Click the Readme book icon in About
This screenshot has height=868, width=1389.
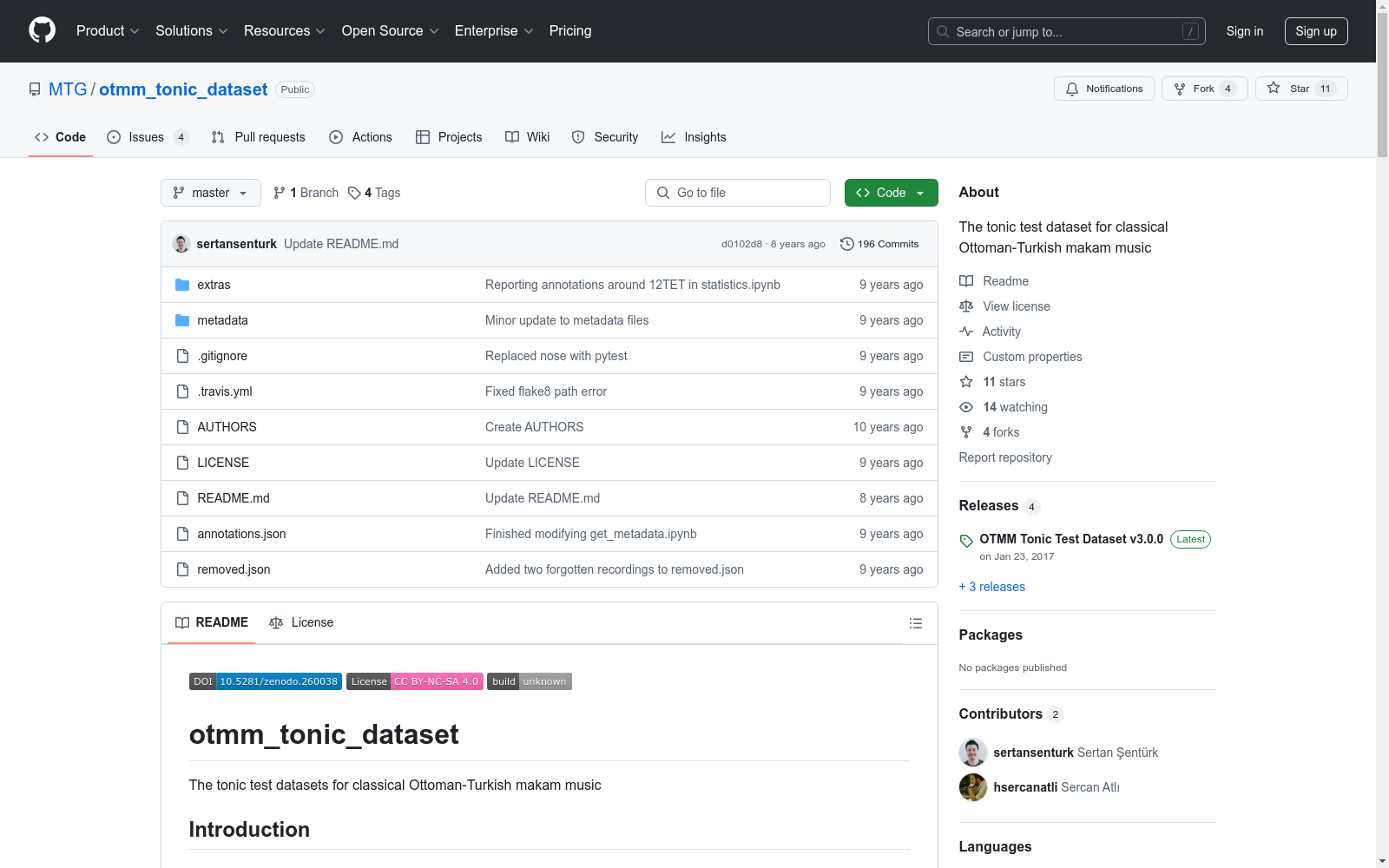tap(966, 281)
